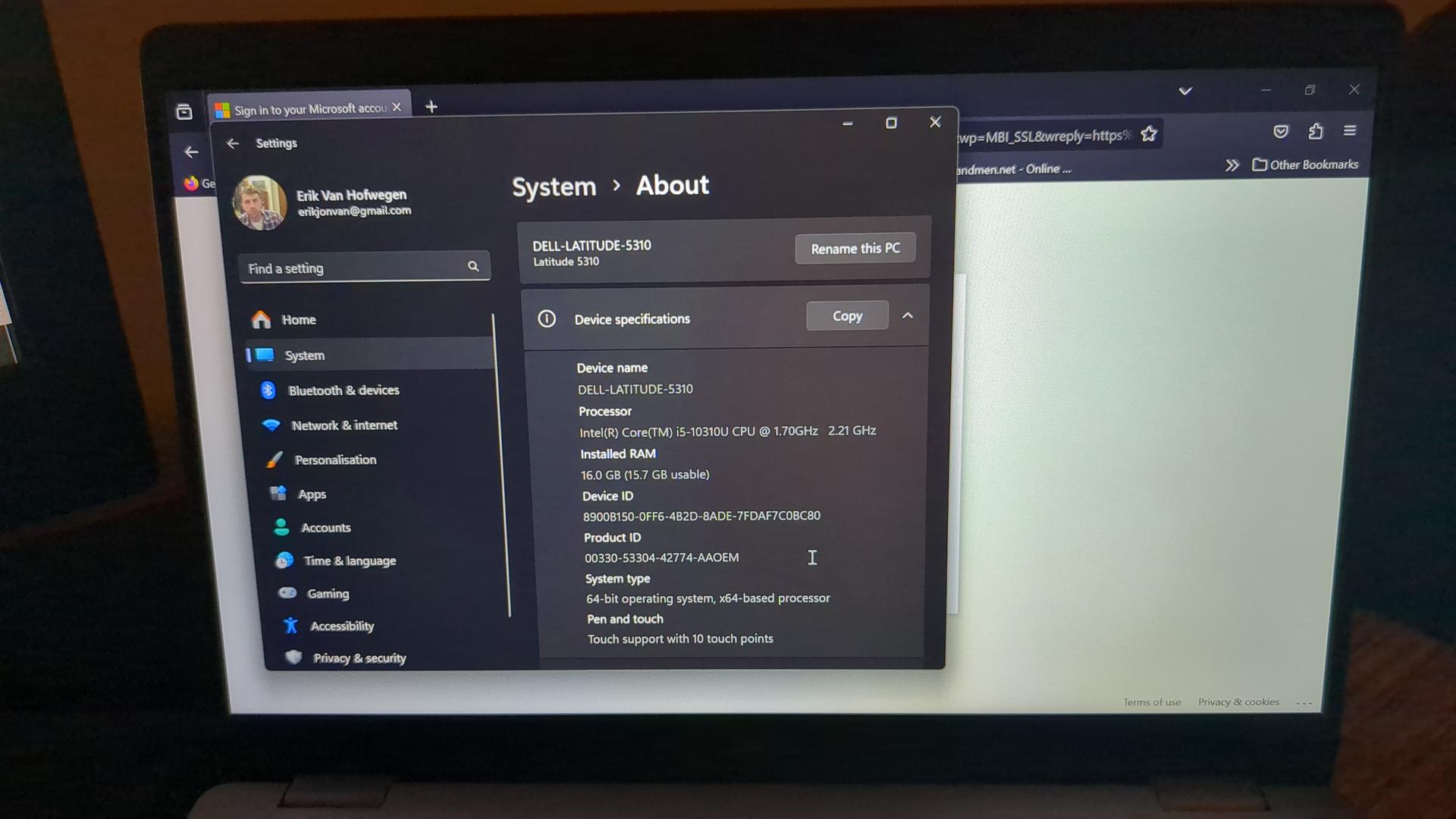This screenshot has height=819, width=1456.
Task: Collapse the Device specifications section
Action: coord(908,315)
